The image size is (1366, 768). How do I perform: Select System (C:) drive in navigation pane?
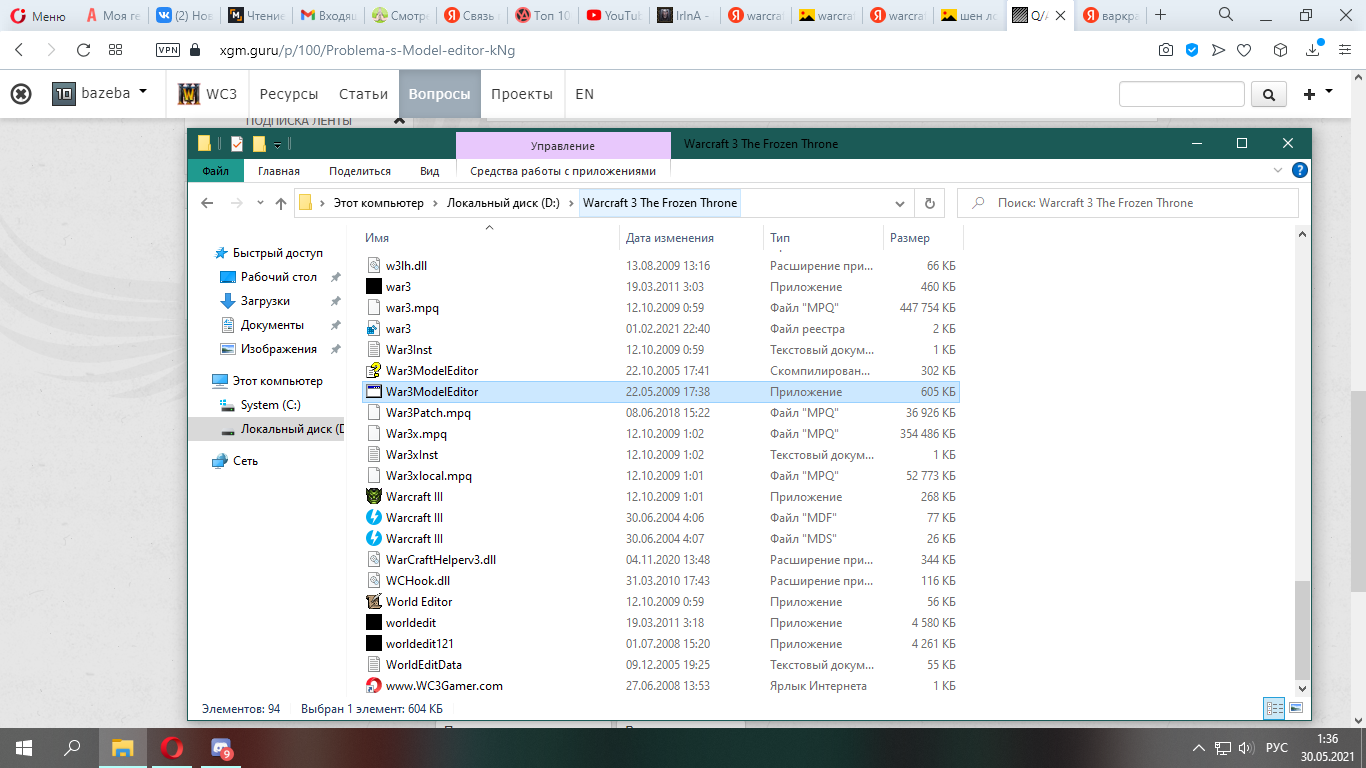pos(270,405)
